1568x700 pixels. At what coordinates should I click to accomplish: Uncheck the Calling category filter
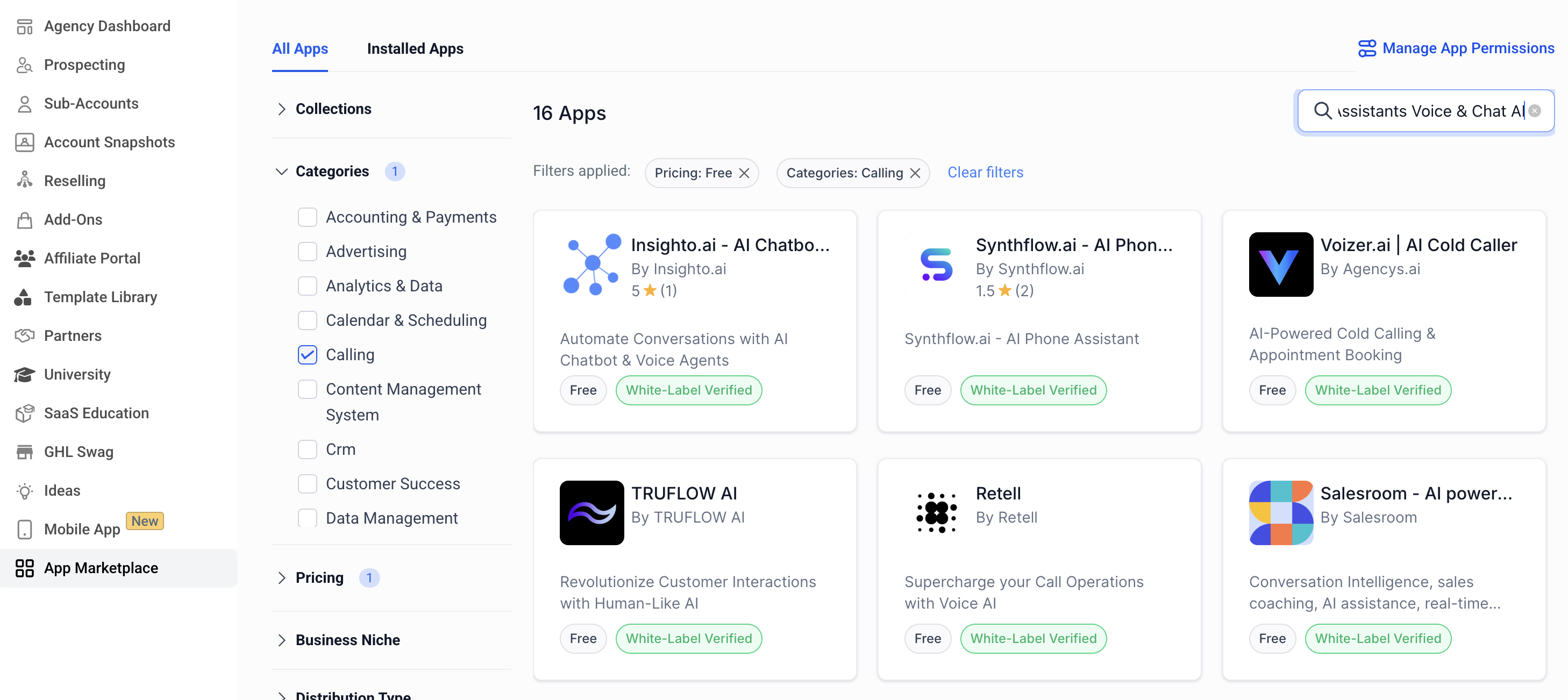pyautogui.click(x=308, y=355)
